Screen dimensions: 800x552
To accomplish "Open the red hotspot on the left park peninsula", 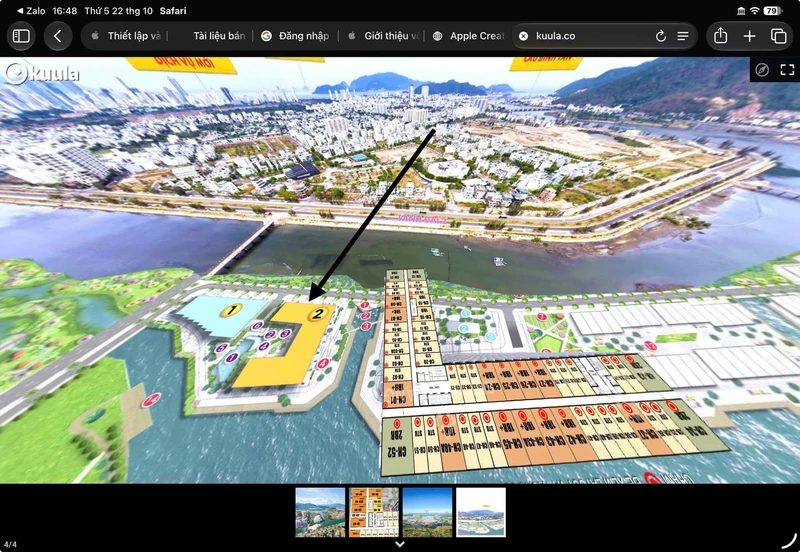I will 151,400.
